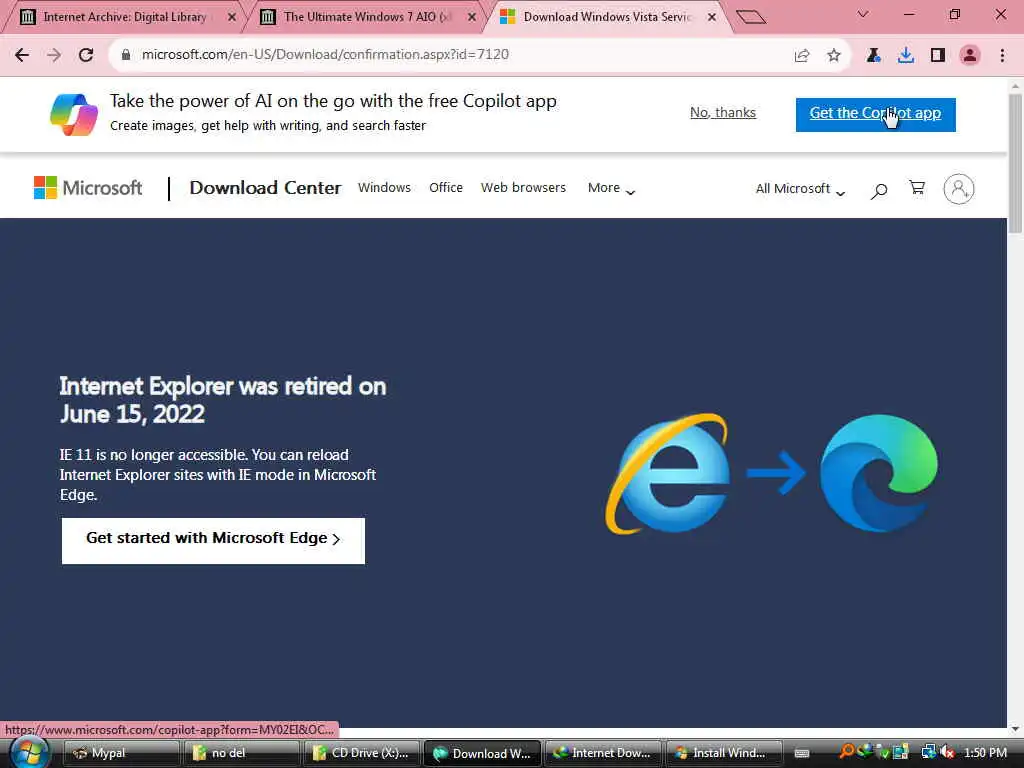This screenshot has height=768, width=1024.
Task: Open the Windows navigation item
Action: click(x=384, y=187)
